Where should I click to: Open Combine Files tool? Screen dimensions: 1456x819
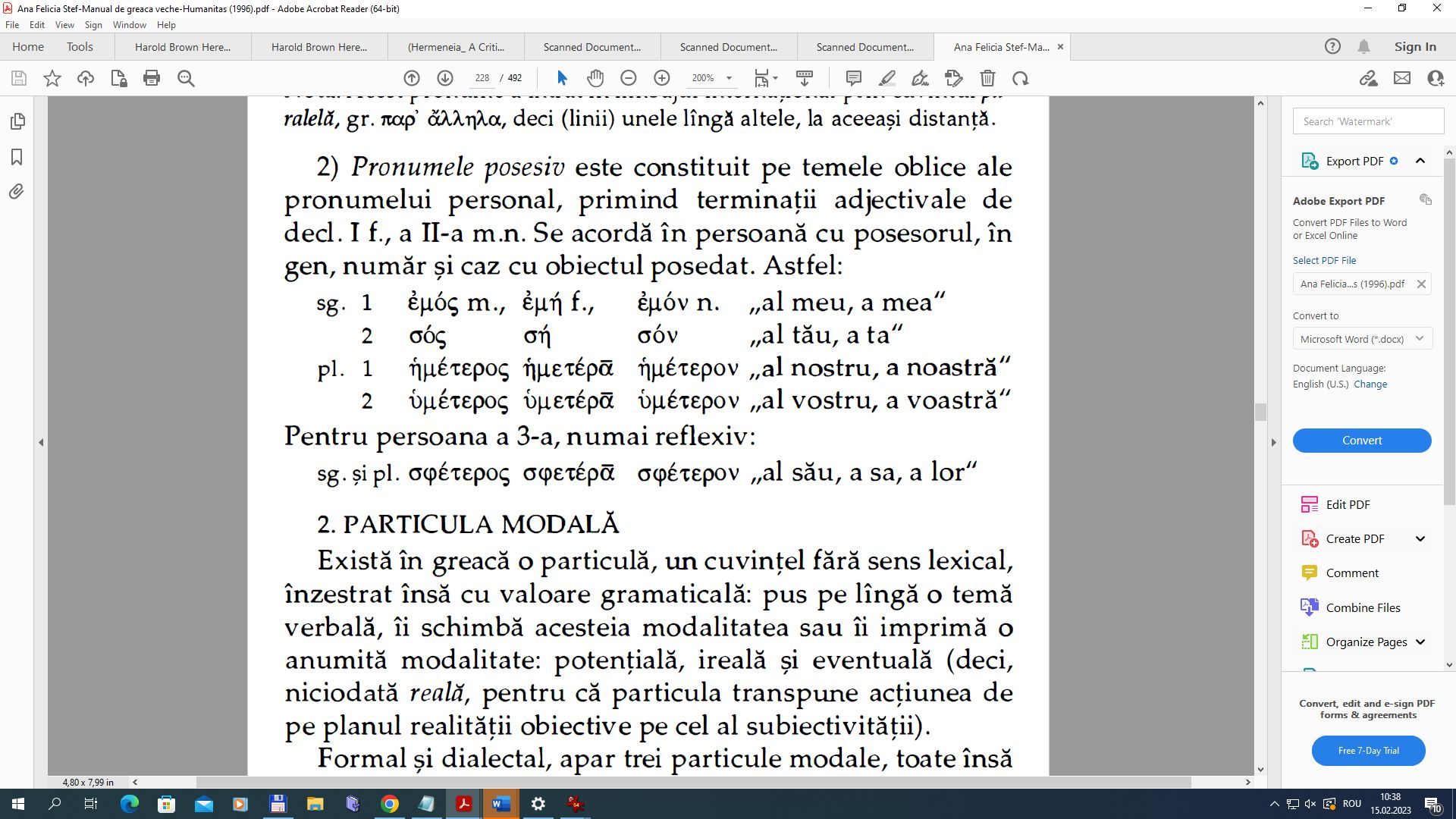click(x=1363, y=608)
